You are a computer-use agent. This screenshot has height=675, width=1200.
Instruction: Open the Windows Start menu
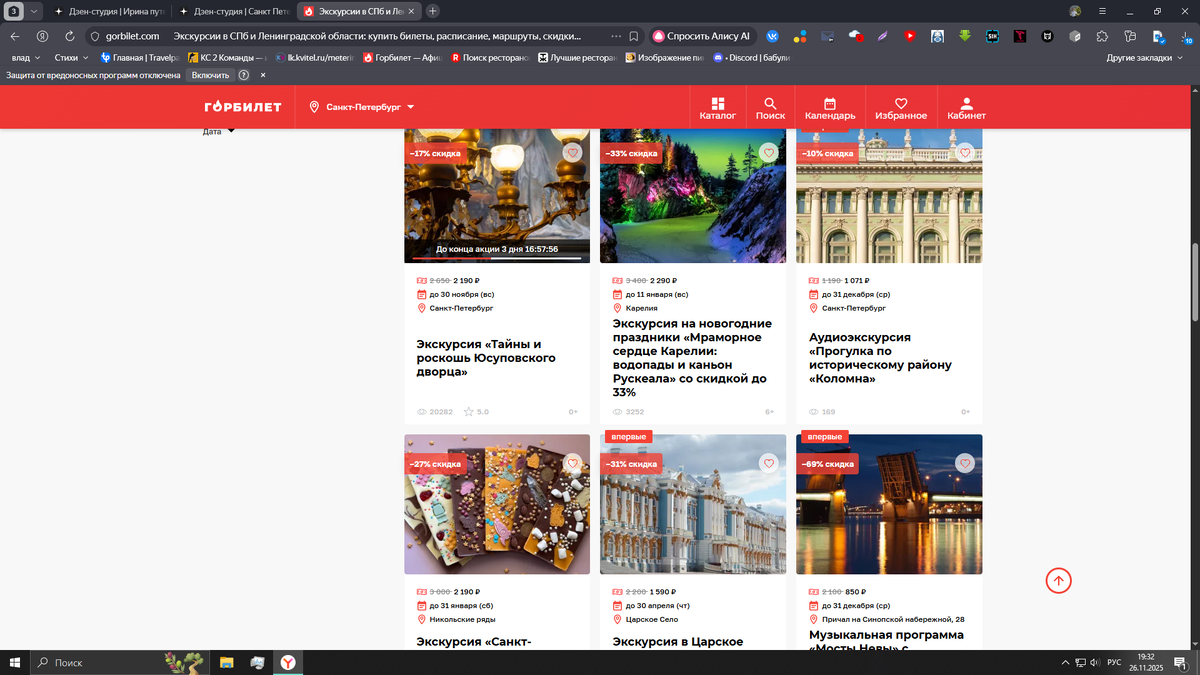coord(14,662)
